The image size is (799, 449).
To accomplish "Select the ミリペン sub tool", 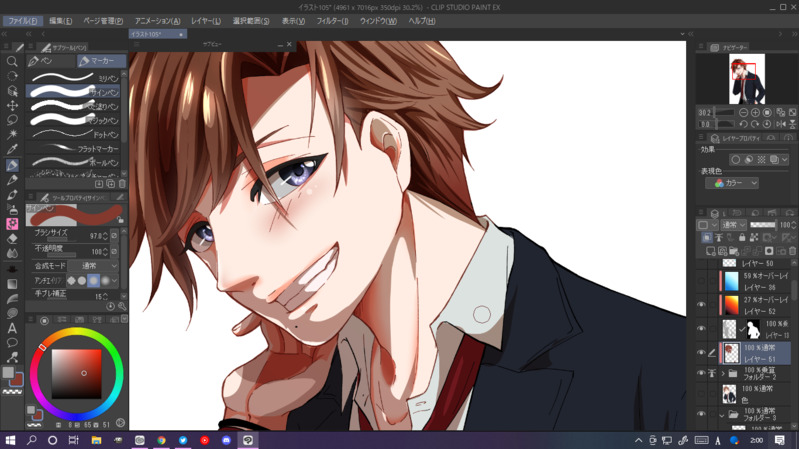I will pyautogui.click(x=73, y=77).
